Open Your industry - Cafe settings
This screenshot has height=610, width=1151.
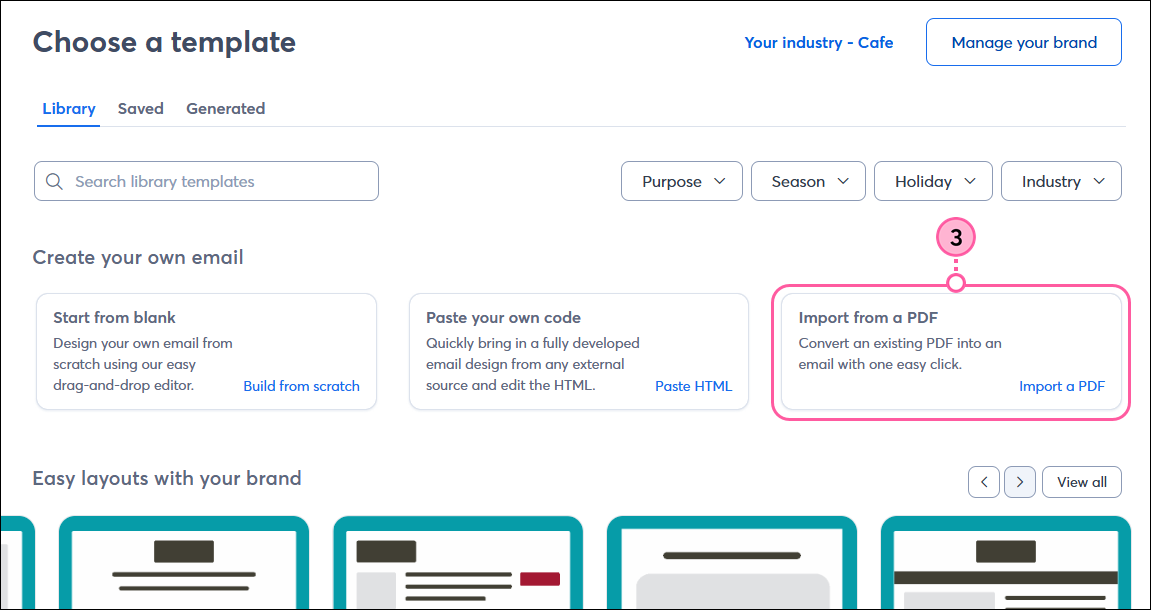click(819, 42)
